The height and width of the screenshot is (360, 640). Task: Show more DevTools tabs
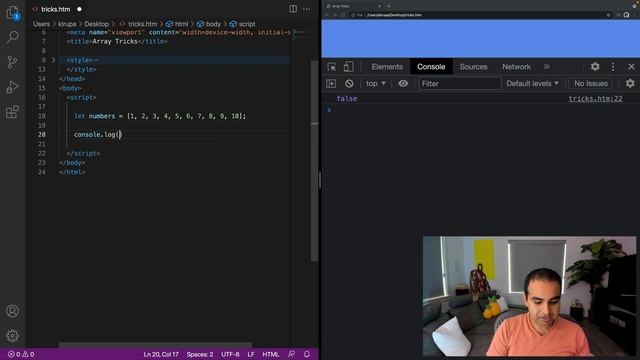pos(547,67)
